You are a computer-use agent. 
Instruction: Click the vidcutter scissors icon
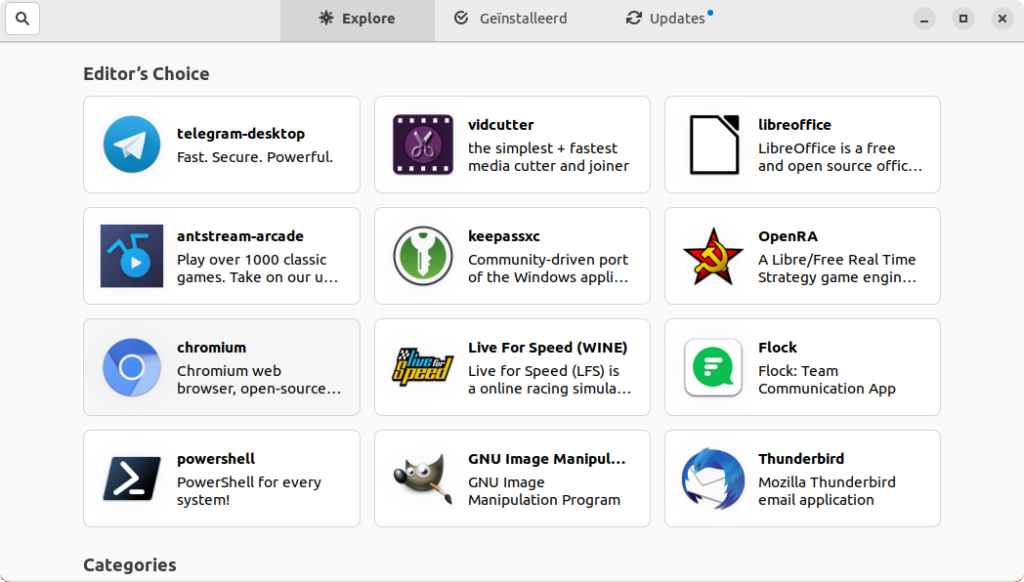pyautogui.click(x=423, y=144)
